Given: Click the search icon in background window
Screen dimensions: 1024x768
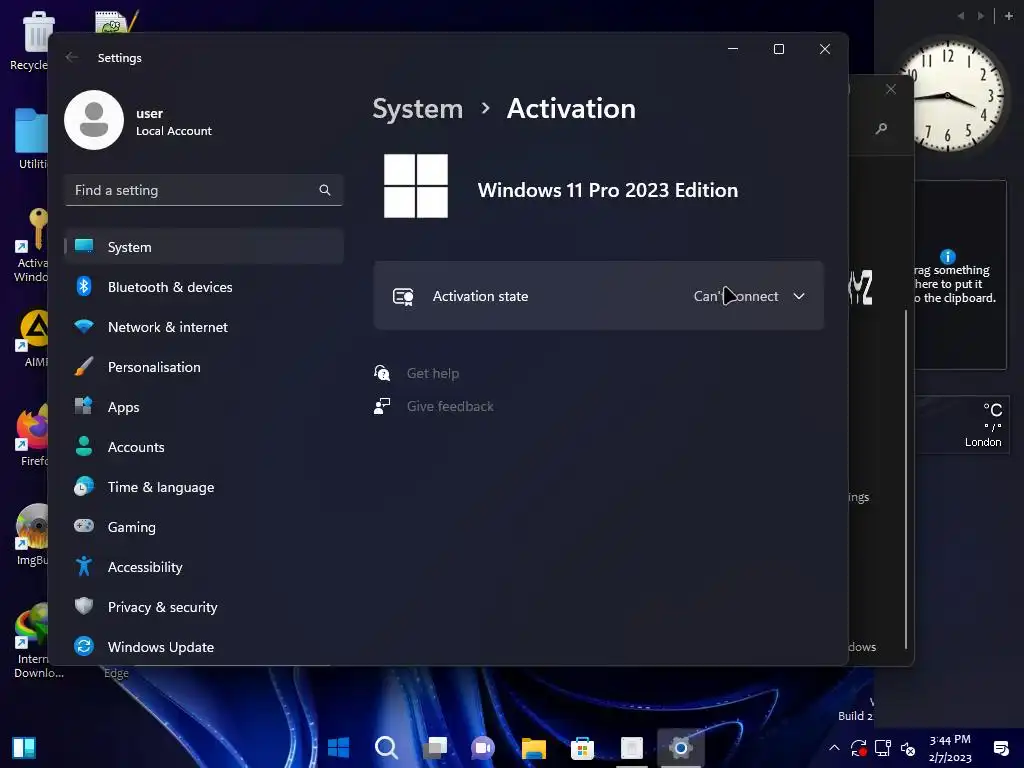Looking at the screenshot, I should pos(882,128).
